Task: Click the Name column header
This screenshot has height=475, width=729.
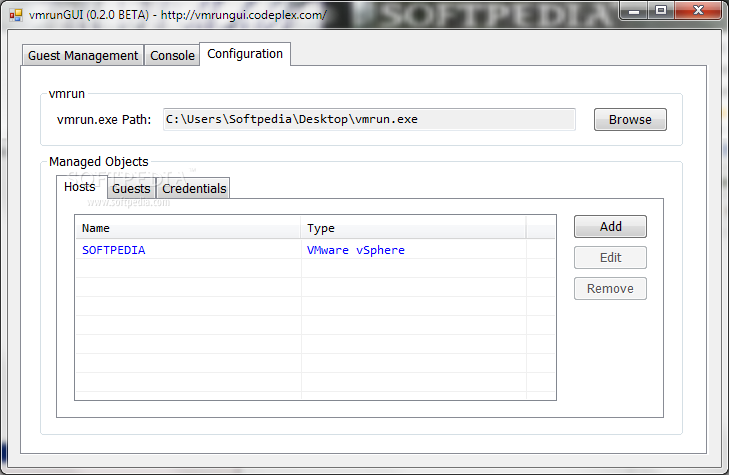Action: (188, 228)
